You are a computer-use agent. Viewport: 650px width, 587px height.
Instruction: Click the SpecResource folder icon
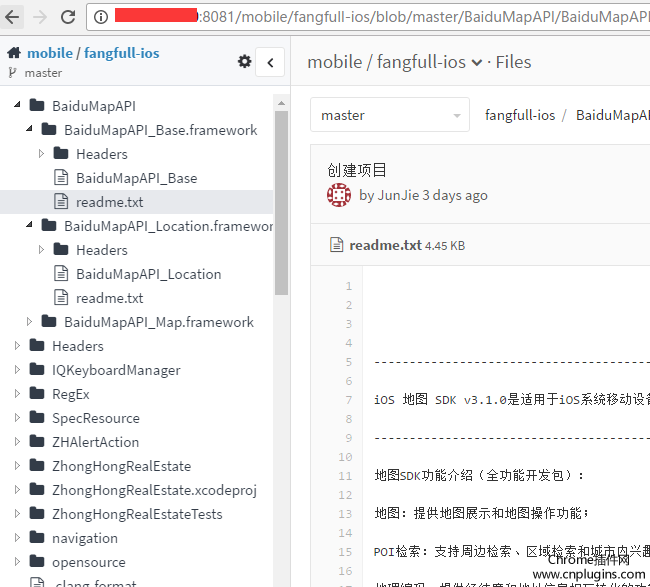37,417
